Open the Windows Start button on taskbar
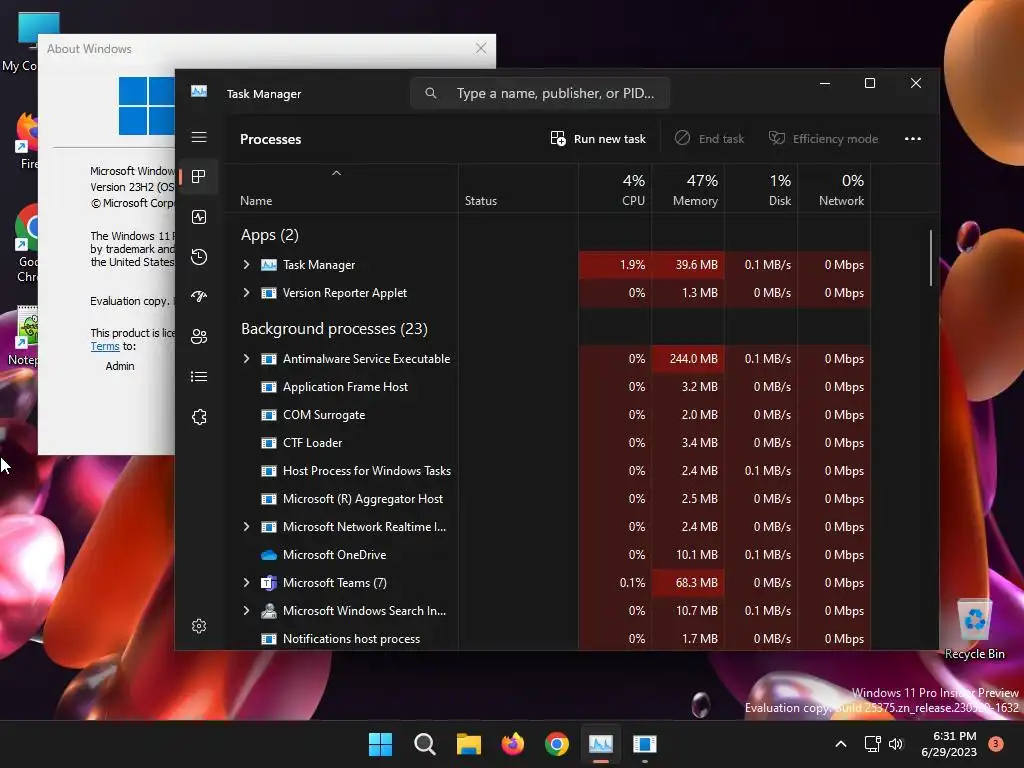 [x=381, y=744]
